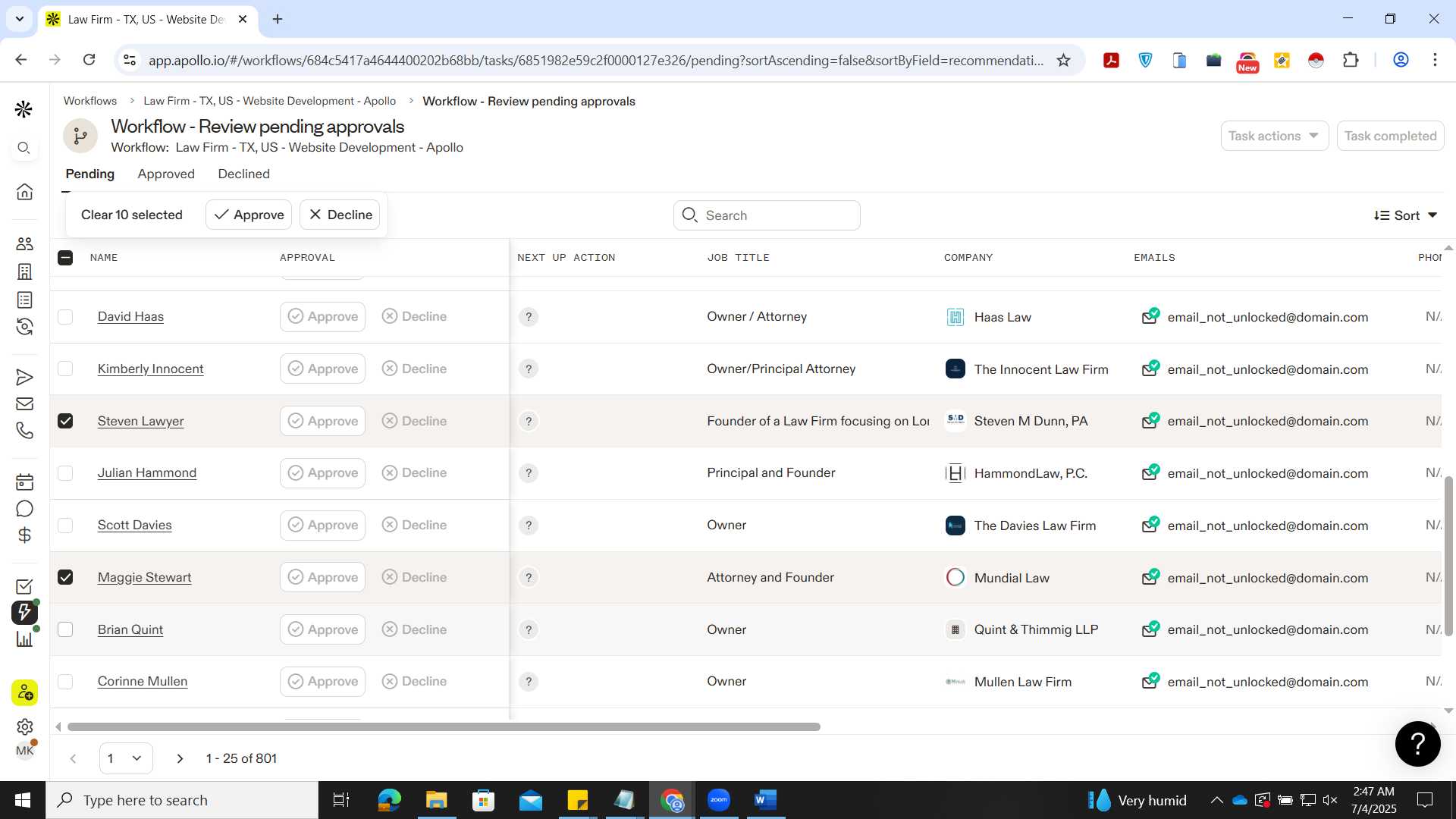Open the Sequences paper-plane icon in sidebar
This screenshot has height=819, width=1456.
[24, 377]
